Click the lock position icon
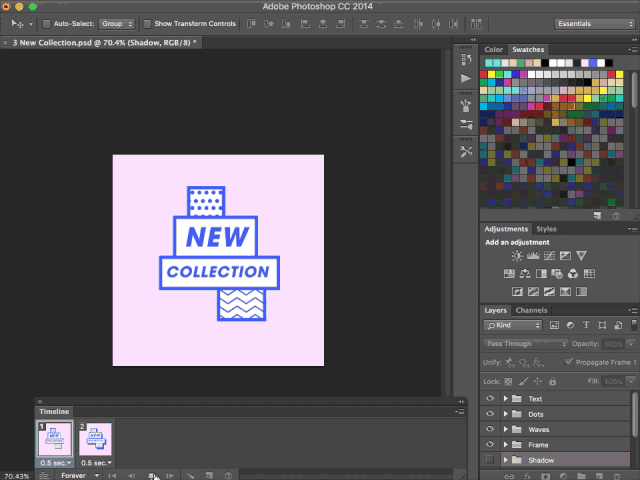Image resolution: width=640 pixels, height=480 pixels. click(538, 381)
